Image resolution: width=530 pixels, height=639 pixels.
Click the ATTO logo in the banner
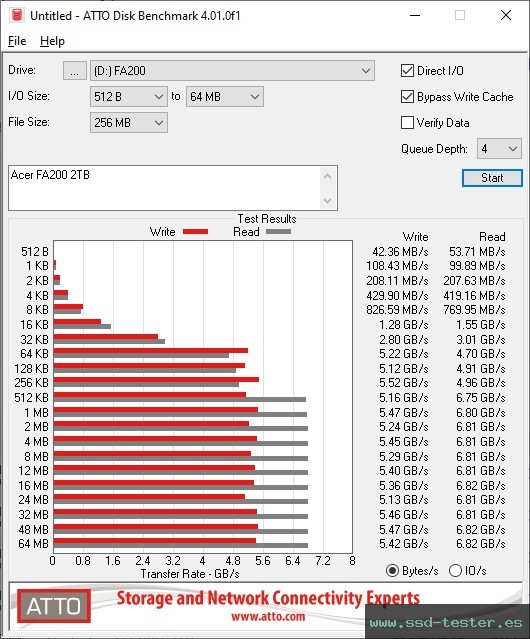point(54,606)
